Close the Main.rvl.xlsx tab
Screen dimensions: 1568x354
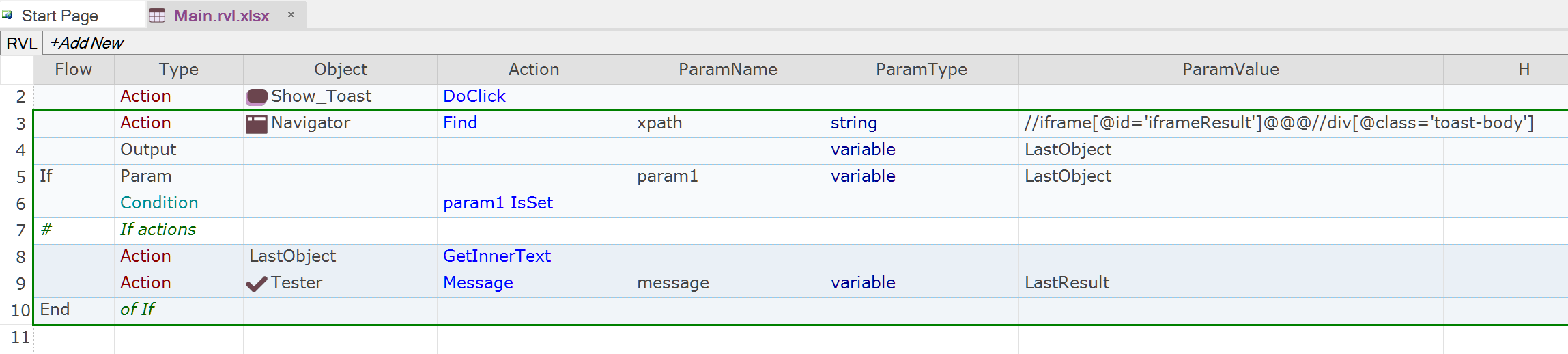[291, 15]
